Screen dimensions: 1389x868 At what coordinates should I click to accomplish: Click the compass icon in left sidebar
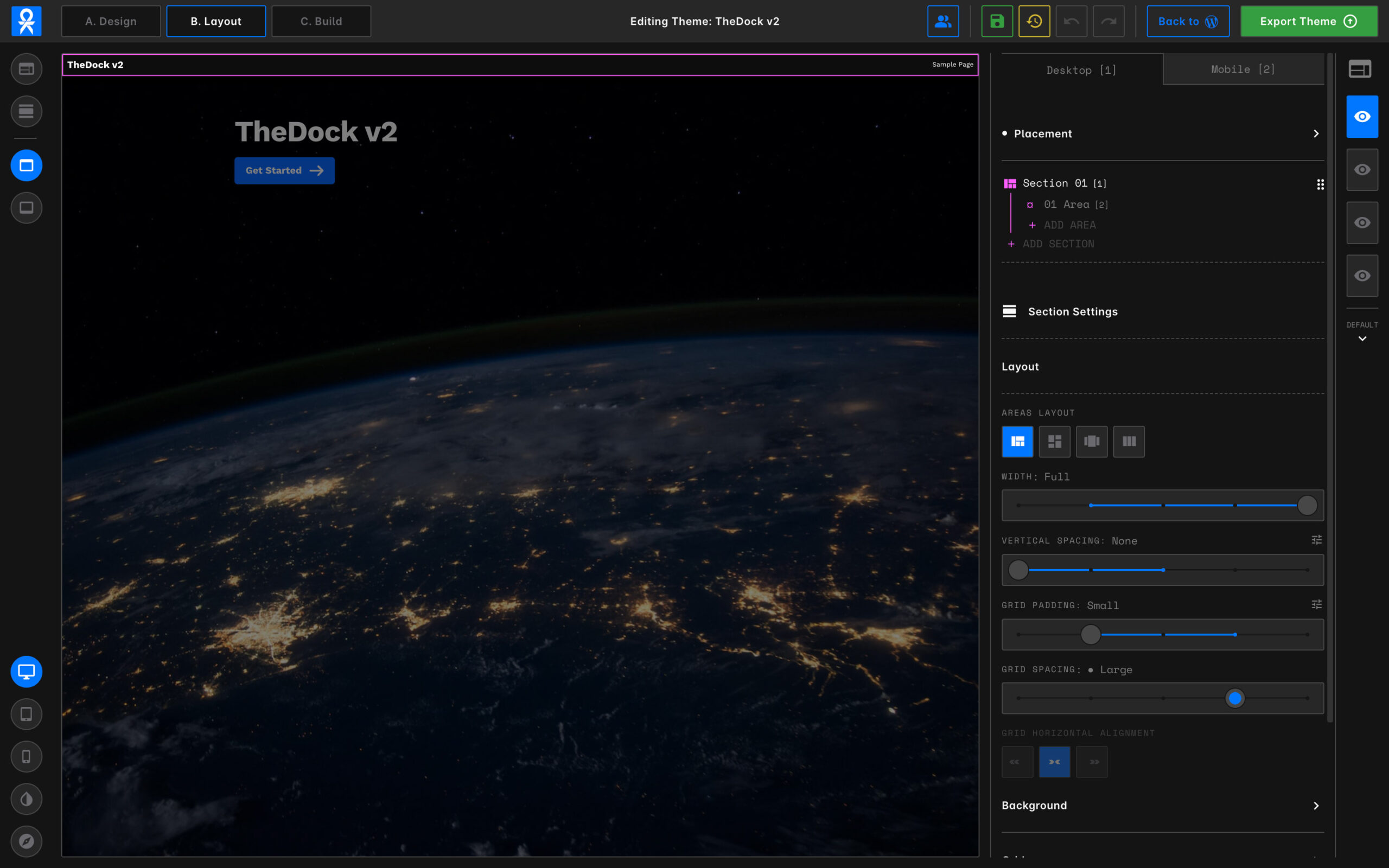click(x=27, y=841)
